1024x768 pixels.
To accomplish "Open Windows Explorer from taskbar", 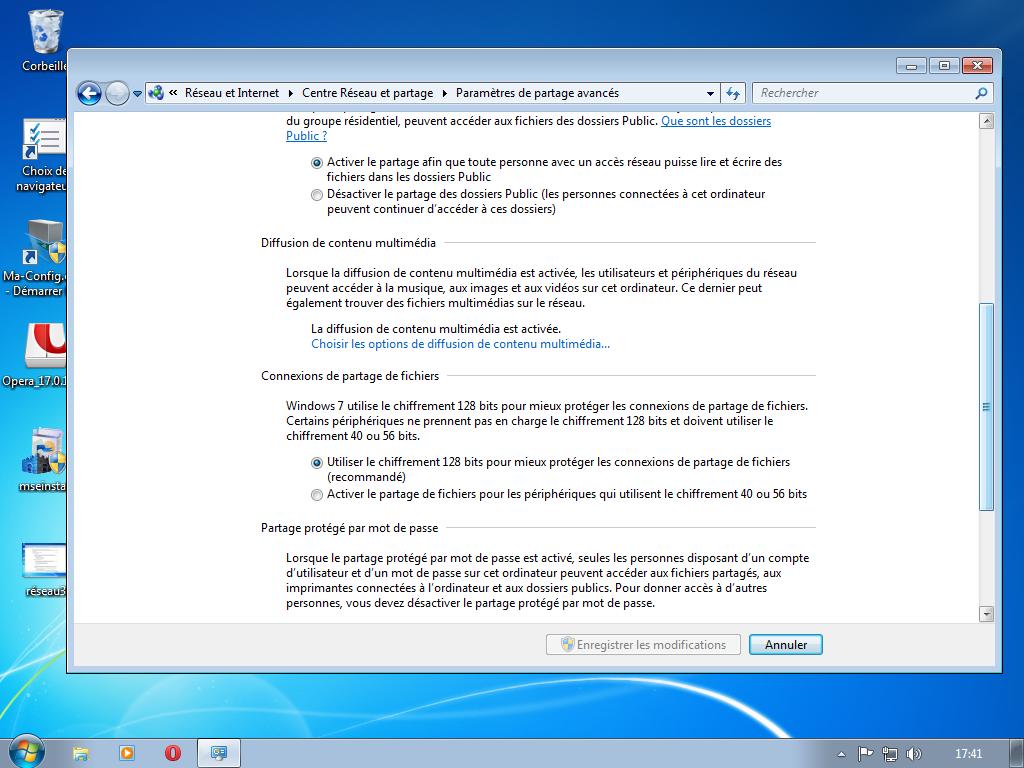I will (x=80, y=754).
